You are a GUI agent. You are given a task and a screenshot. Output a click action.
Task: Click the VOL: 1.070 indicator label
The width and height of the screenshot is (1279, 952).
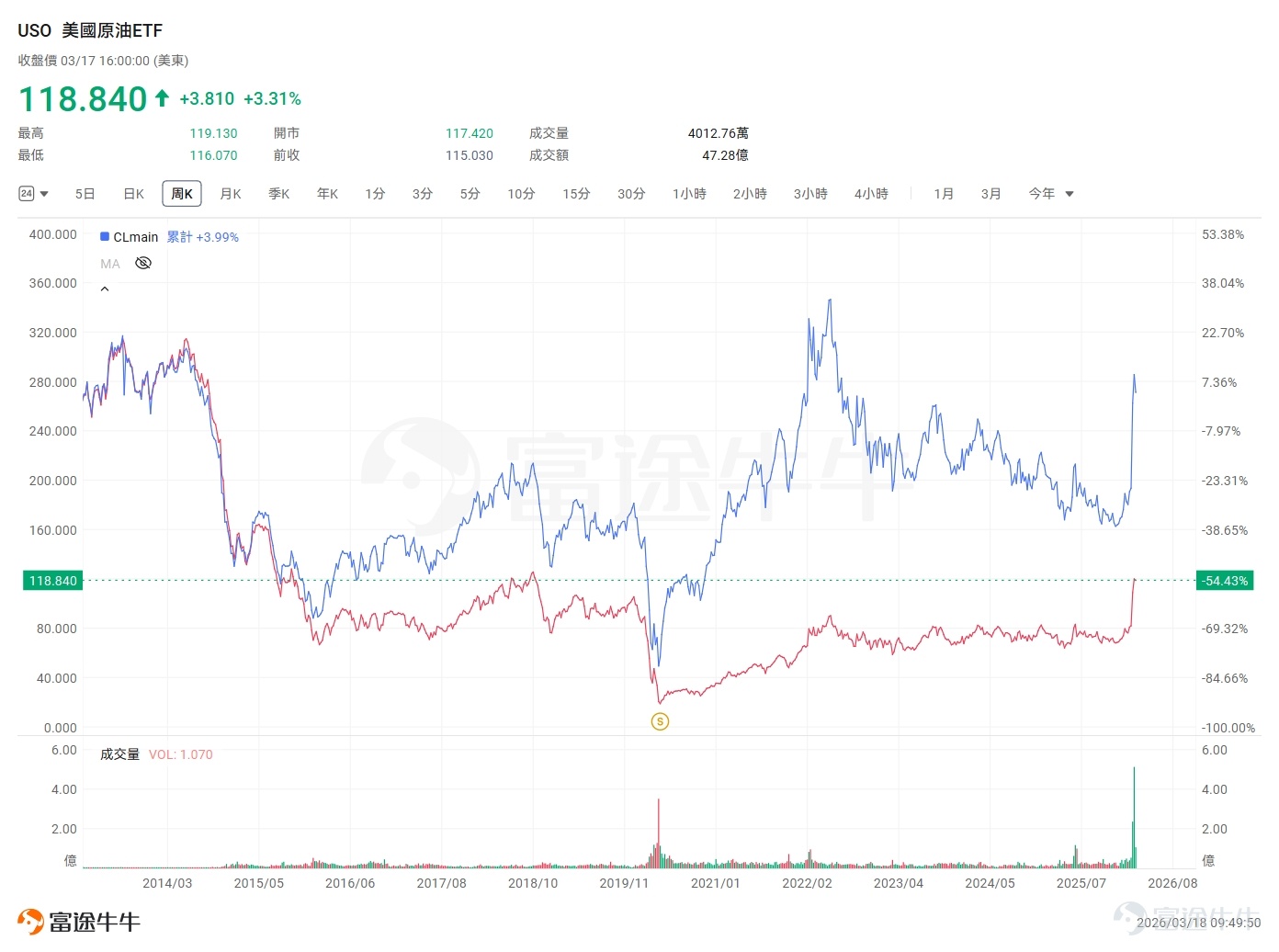click(x=181, y=754)
